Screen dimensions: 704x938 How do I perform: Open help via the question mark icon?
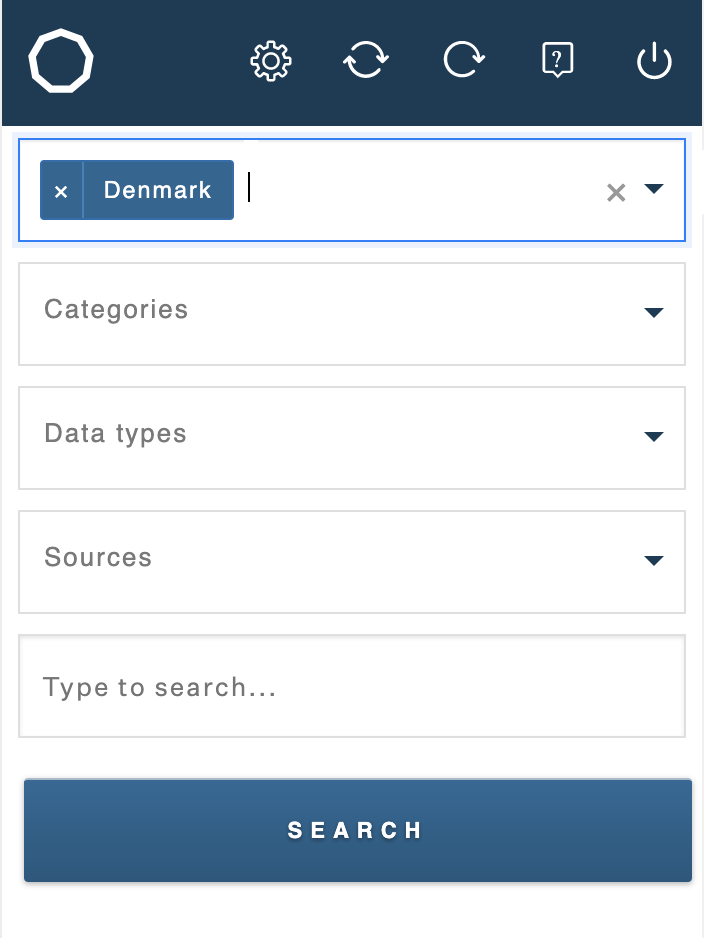click(557, 60)
